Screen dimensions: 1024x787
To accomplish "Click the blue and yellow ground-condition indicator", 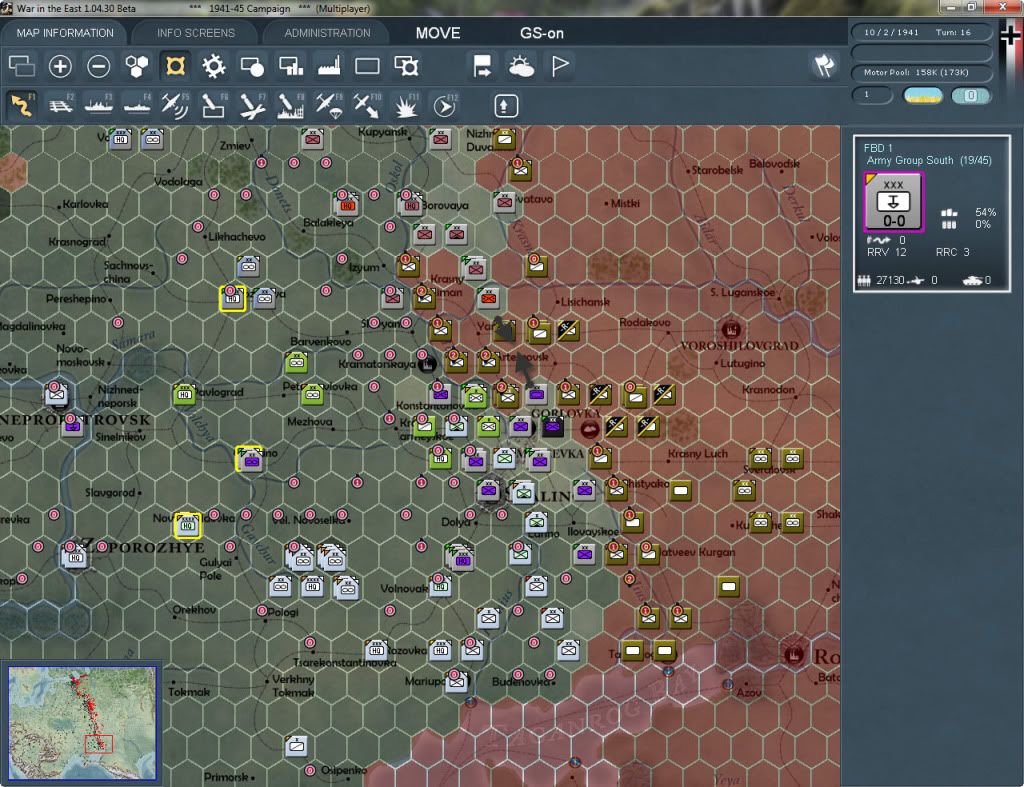I will tap(922, 95).
